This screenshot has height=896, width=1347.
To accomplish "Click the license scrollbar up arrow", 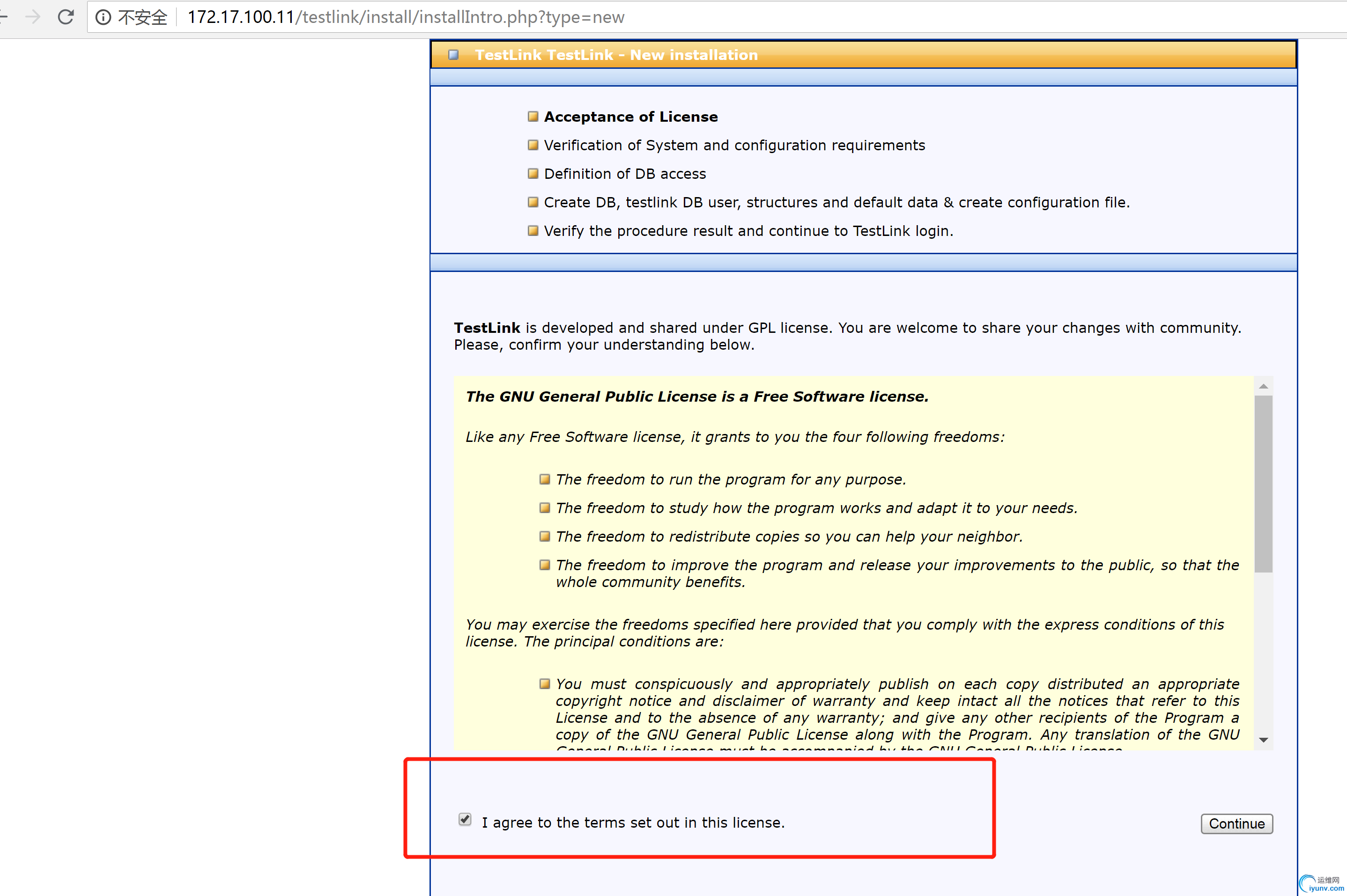I will pyautogui.click(x=1264, y=387).
